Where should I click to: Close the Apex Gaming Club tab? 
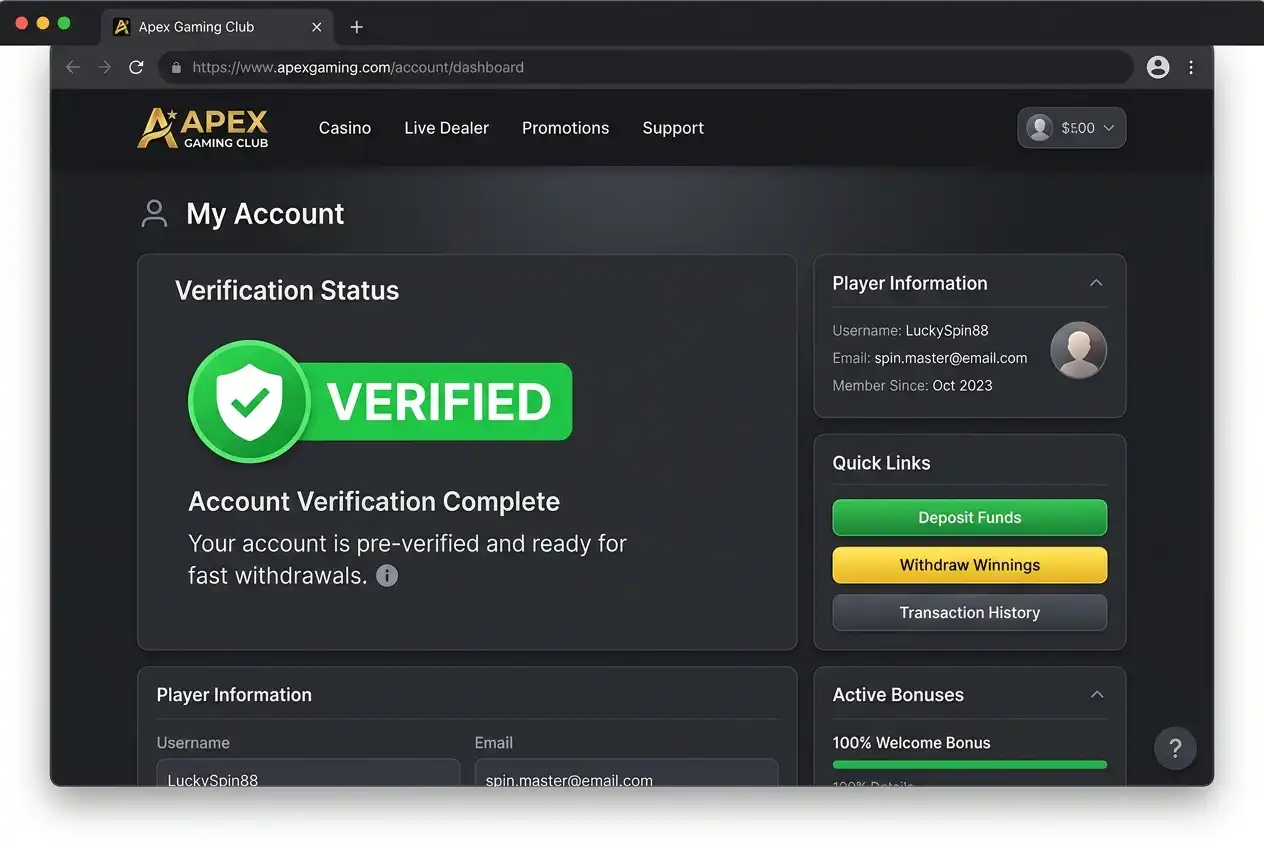tap(317, 27)
